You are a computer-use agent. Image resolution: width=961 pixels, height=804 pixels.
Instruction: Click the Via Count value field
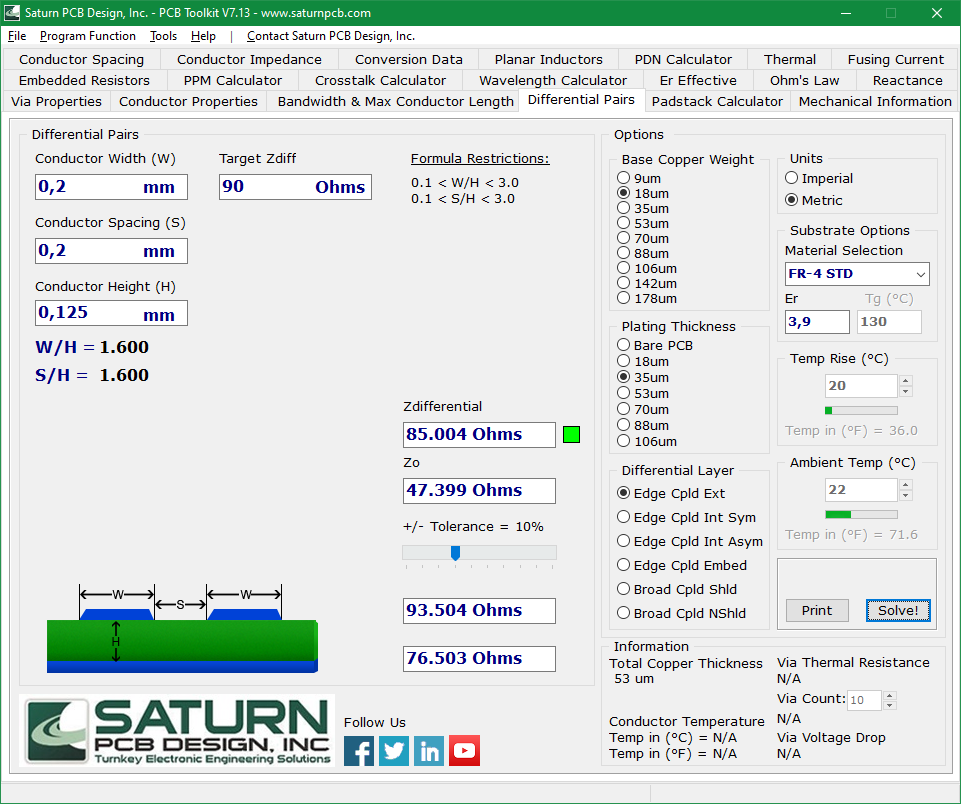click(864, 700)
